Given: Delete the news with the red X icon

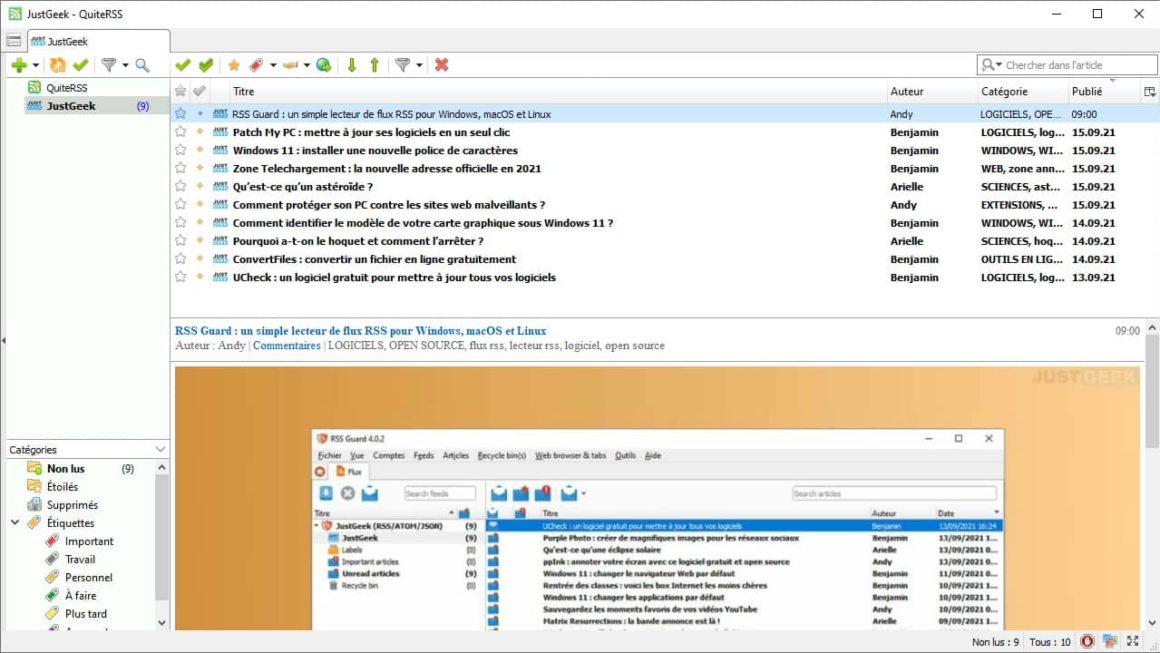Looking at the screenshot, I should [442, 65].
